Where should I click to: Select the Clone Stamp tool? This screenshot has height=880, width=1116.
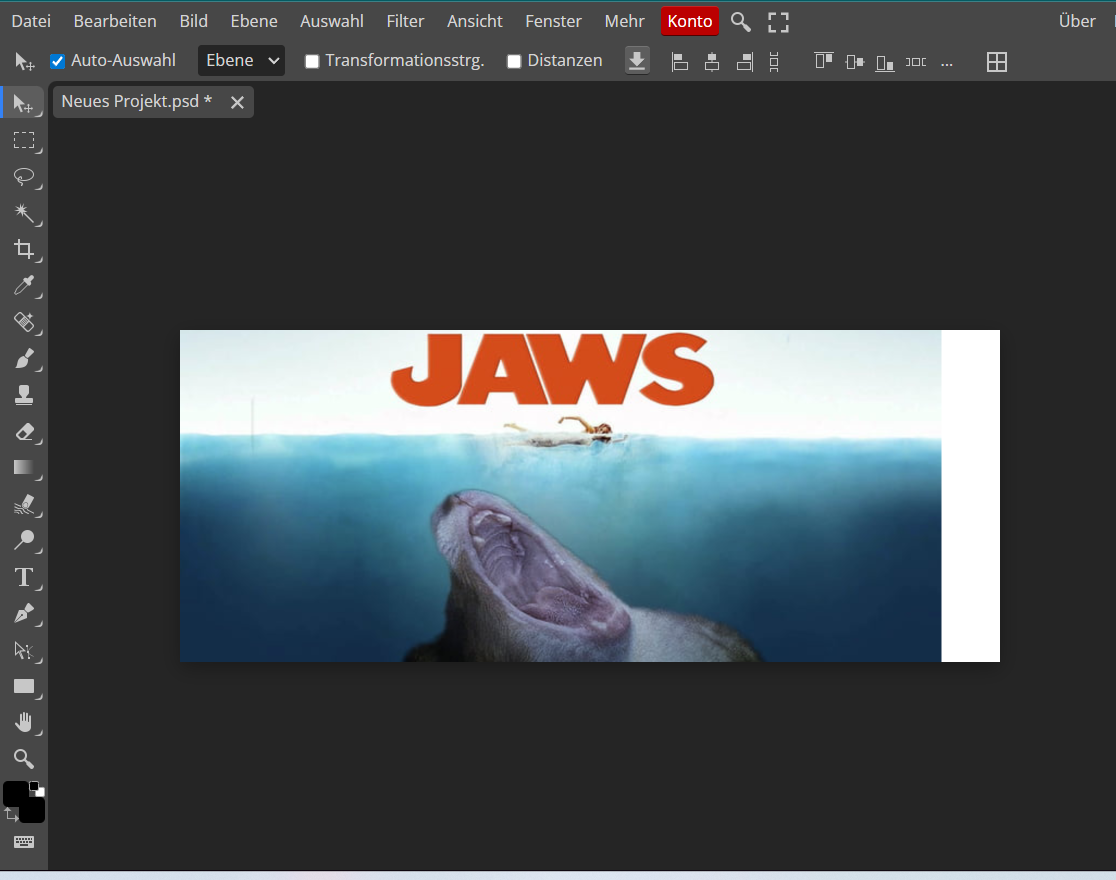point(24,396)
